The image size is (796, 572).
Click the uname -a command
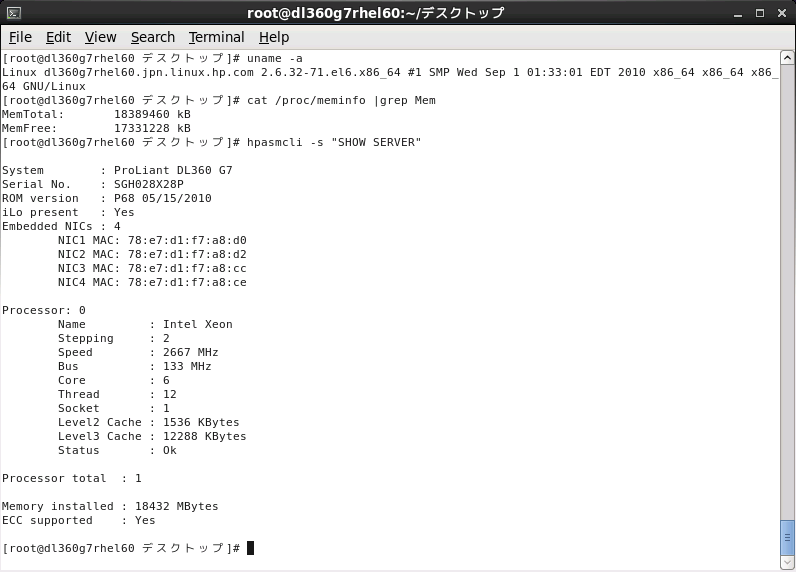pos(275,58)
